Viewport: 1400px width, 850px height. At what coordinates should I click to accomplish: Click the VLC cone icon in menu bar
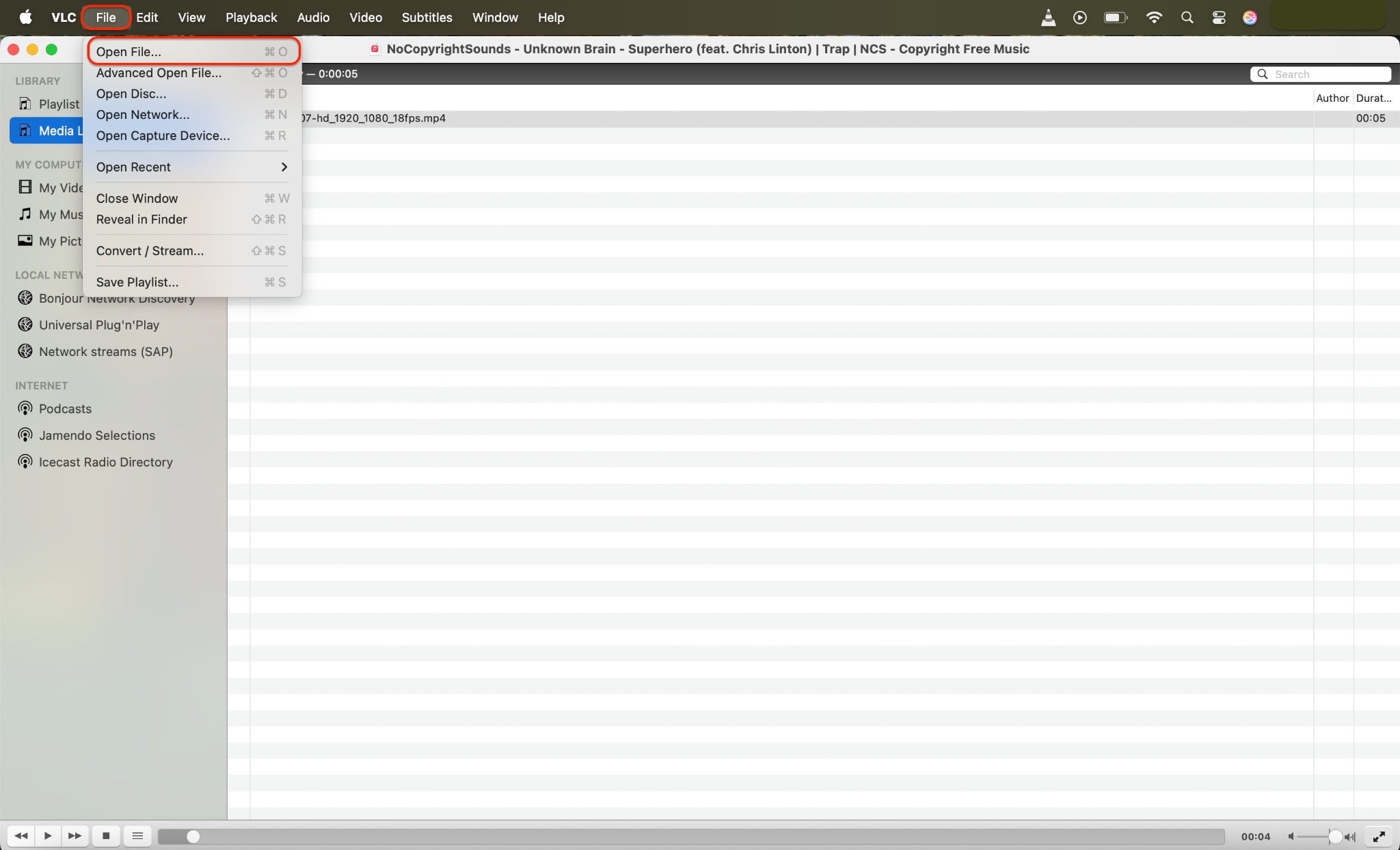pyautogui.click(x=1048, y=18)
